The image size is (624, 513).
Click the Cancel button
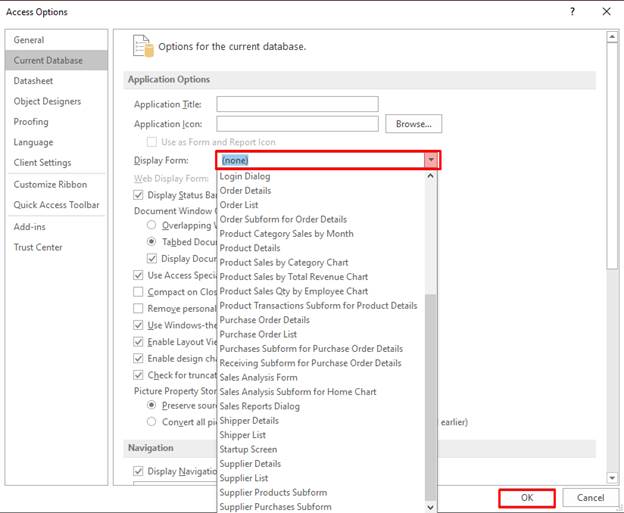click(x=590, y=497)
